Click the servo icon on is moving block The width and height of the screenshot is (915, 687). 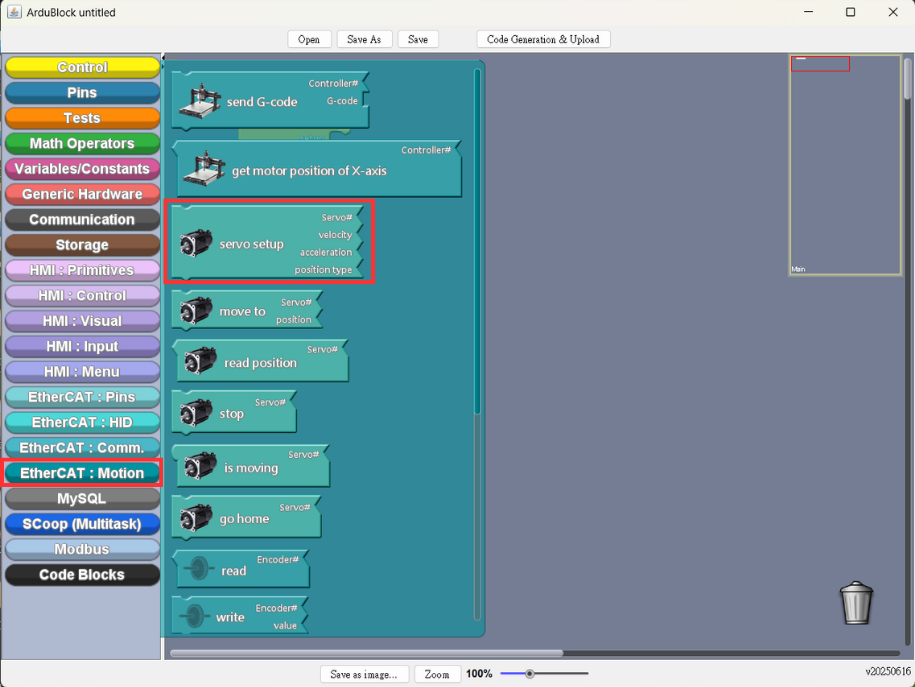[201, 466]
